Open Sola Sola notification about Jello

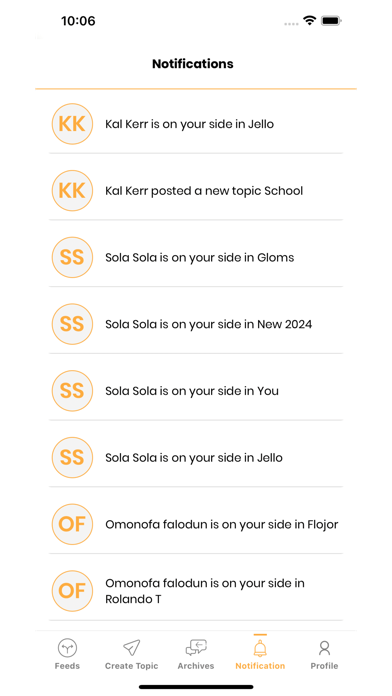pyautogui.click(x=196, y=458)
